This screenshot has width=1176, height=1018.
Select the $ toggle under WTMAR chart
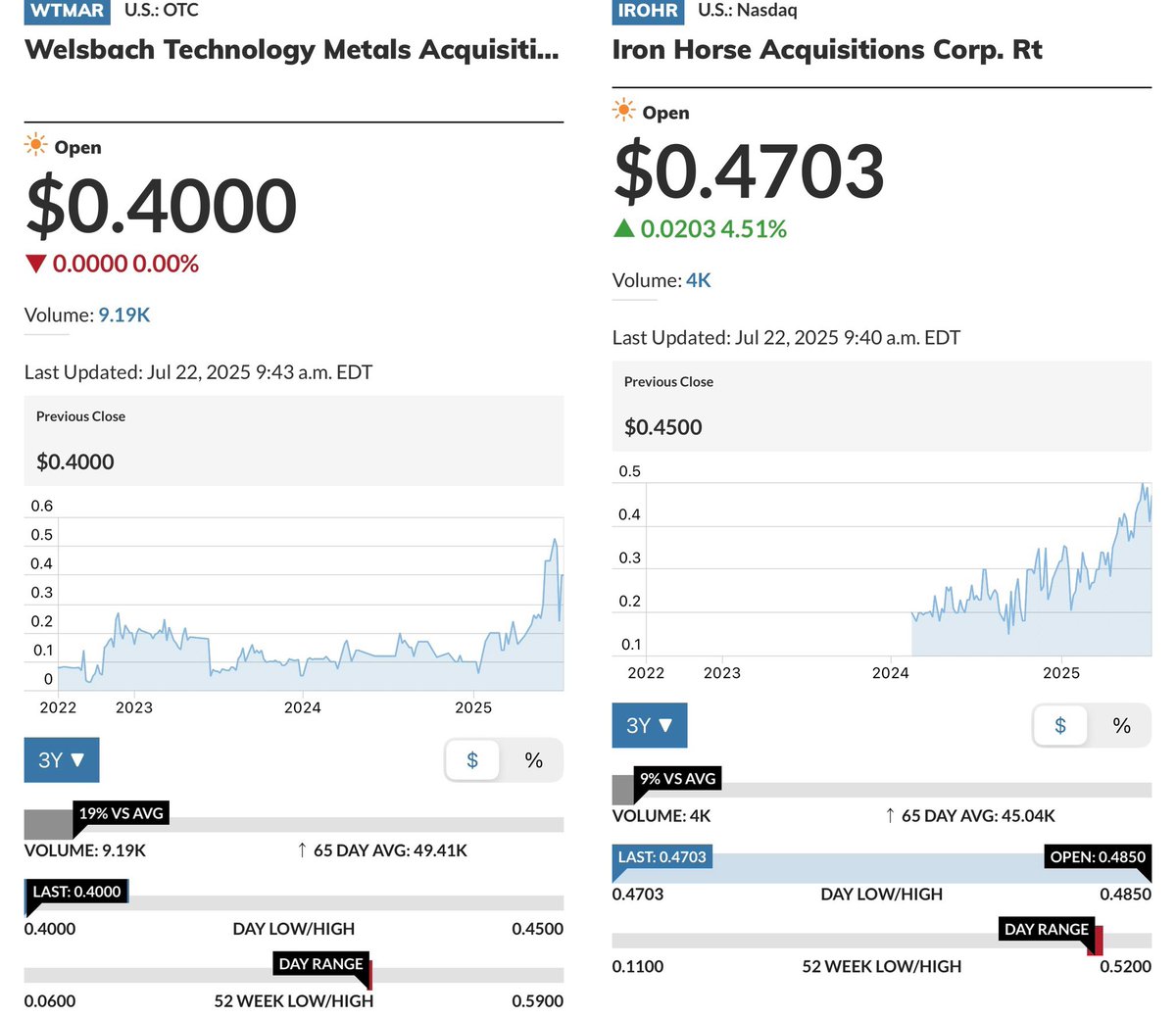(472, 760)
